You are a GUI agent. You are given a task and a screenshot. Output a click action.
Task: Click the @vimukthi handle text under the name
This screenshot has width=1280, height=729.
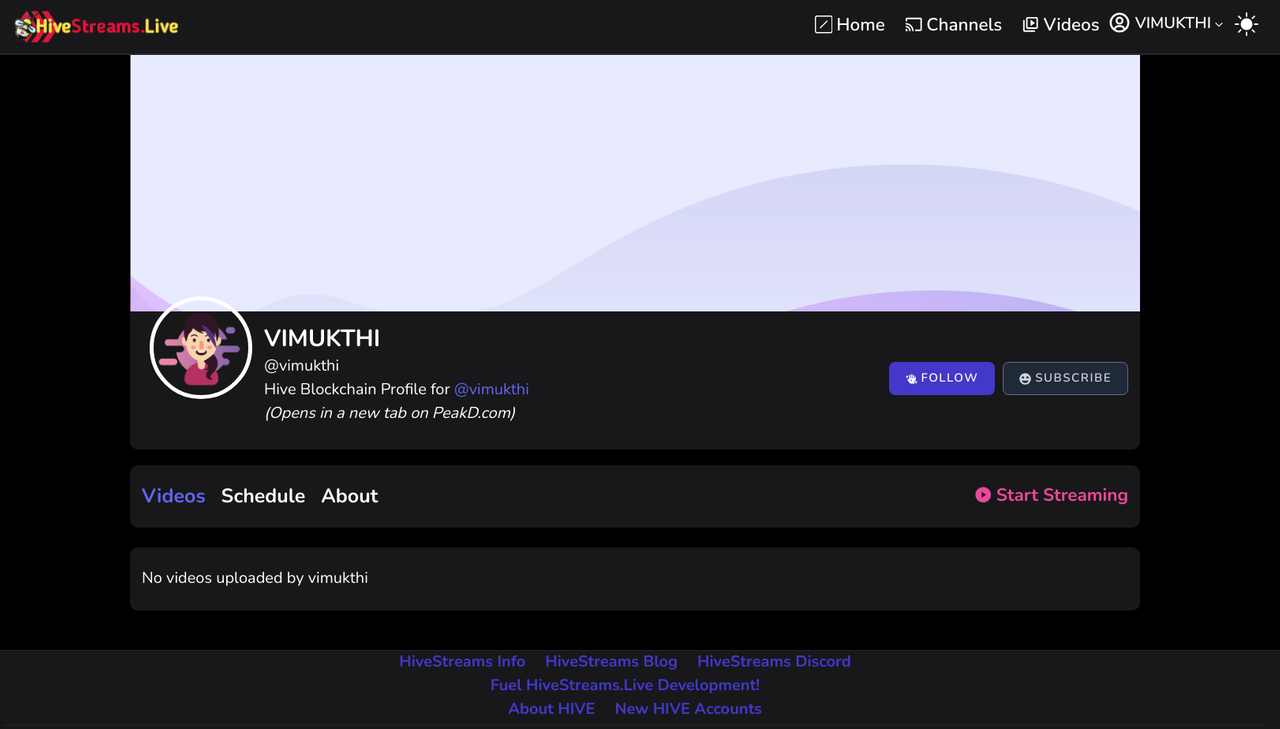click(x=301, y=365)
